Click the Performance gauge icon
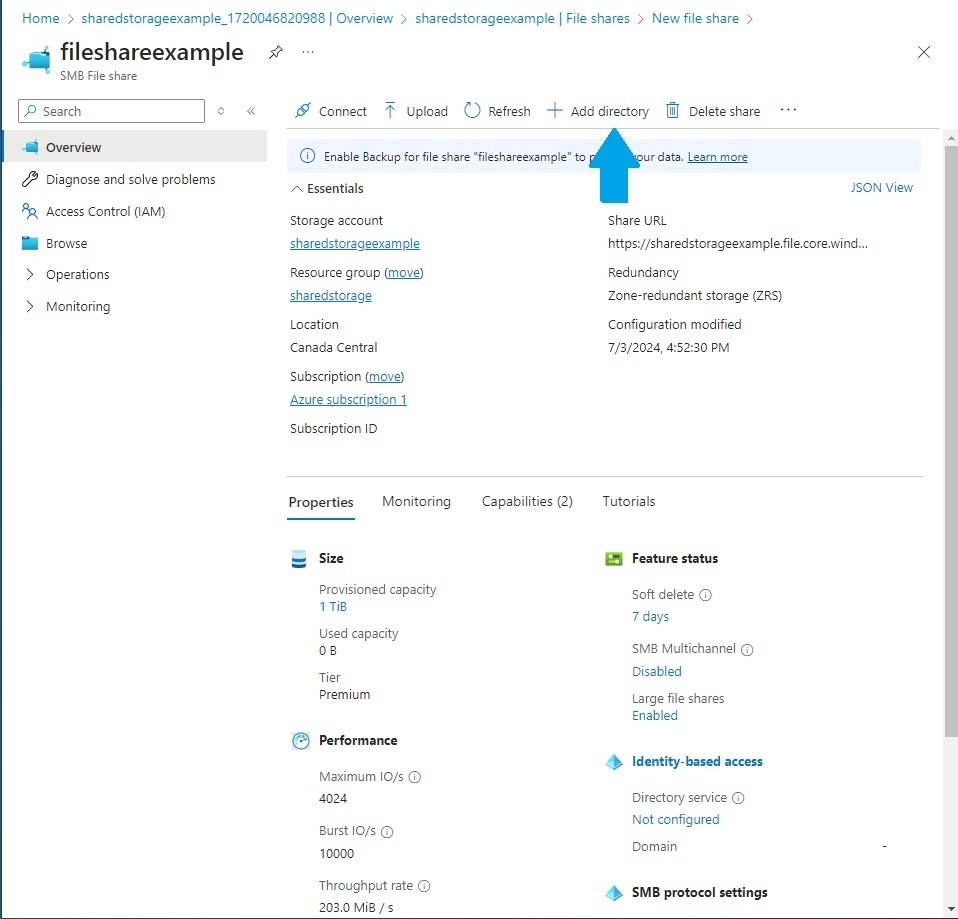 [301, 741]
